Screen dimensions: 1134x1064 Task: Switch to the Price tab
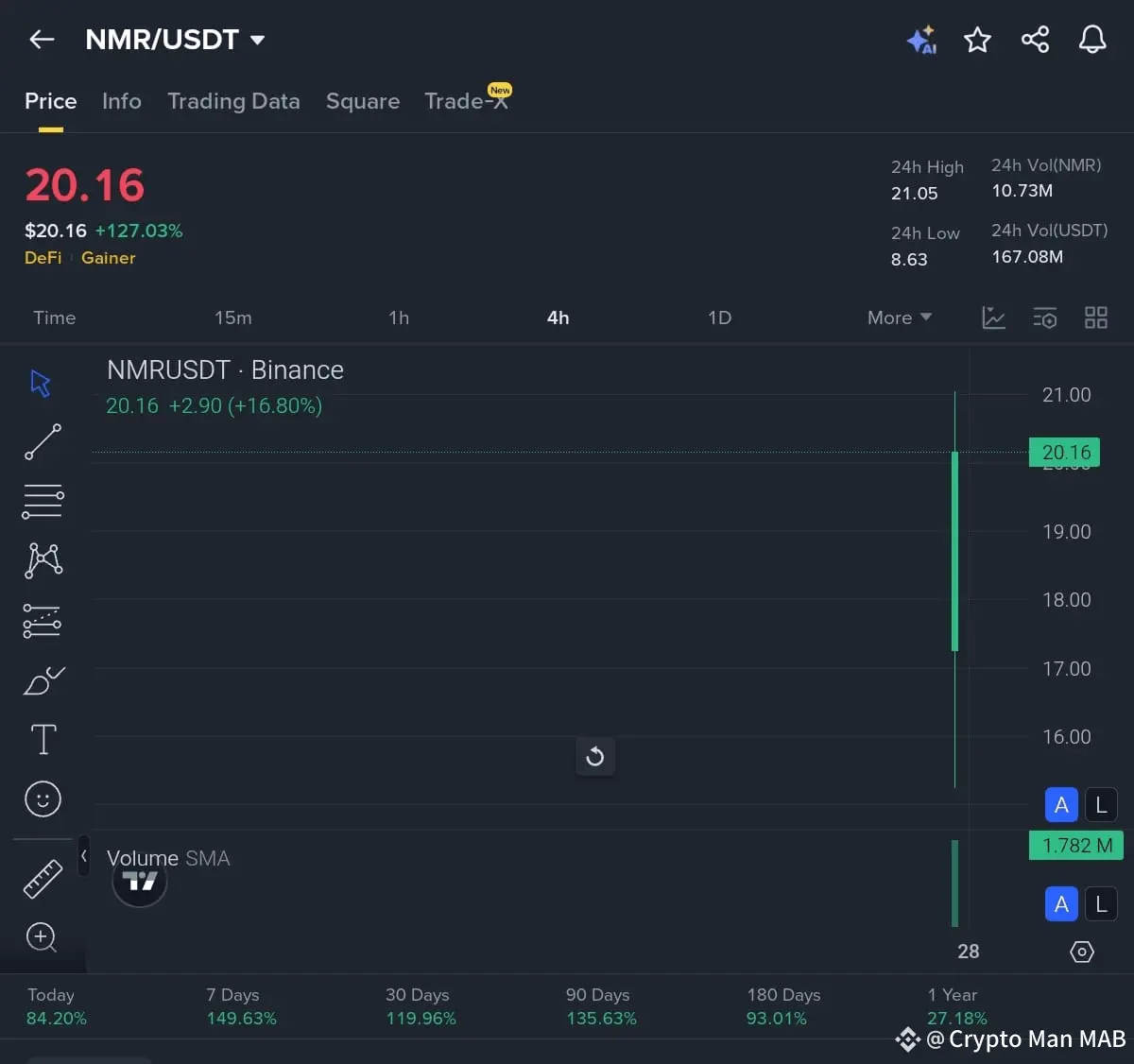51,101
